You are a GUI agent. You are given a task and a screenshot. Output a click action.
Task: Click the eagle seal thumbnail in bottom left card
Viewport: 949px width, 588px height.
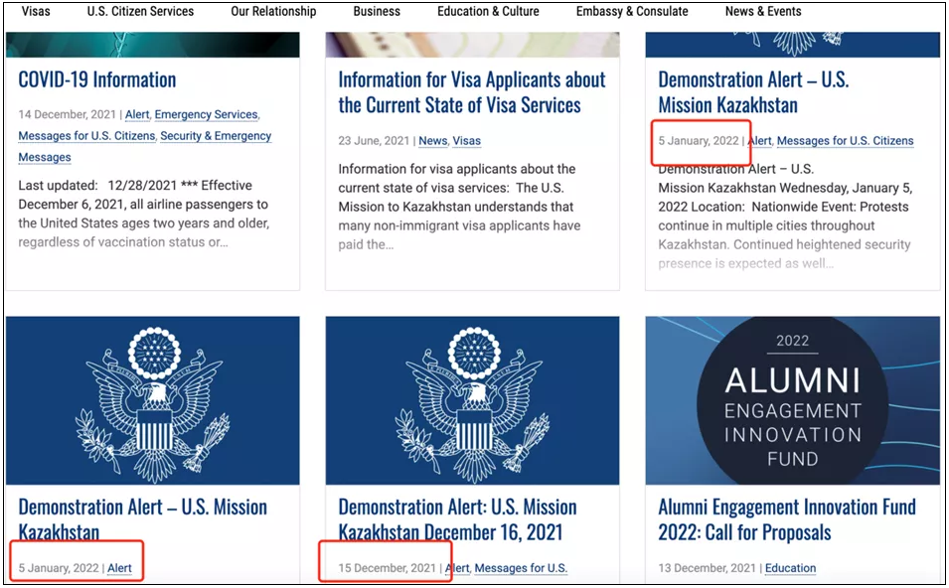[x=153, y=400]
